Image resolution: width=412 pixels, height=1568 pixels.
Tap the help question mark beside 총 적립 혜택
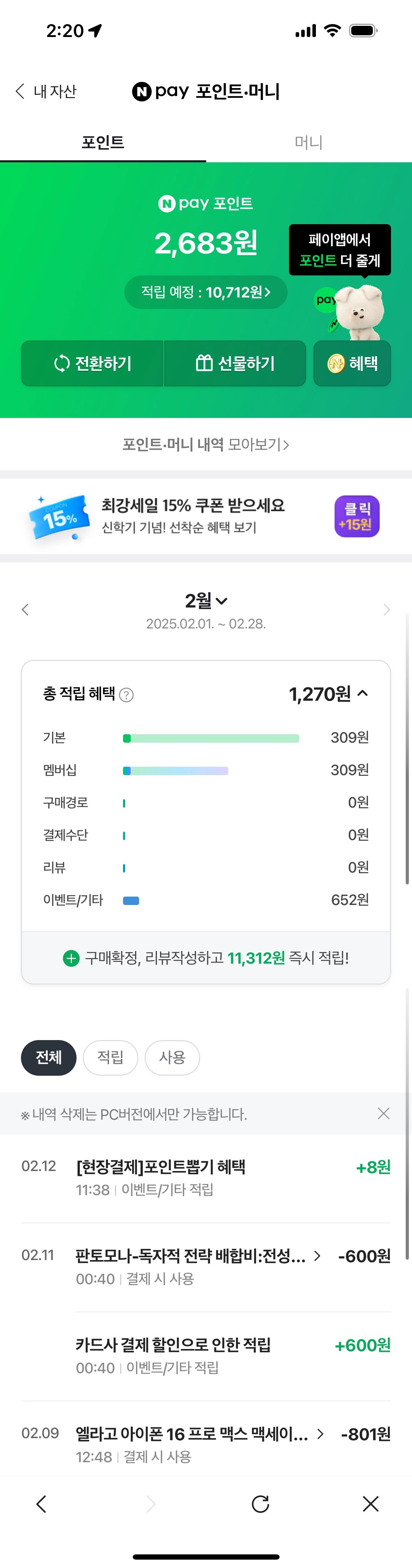(126, 694)
